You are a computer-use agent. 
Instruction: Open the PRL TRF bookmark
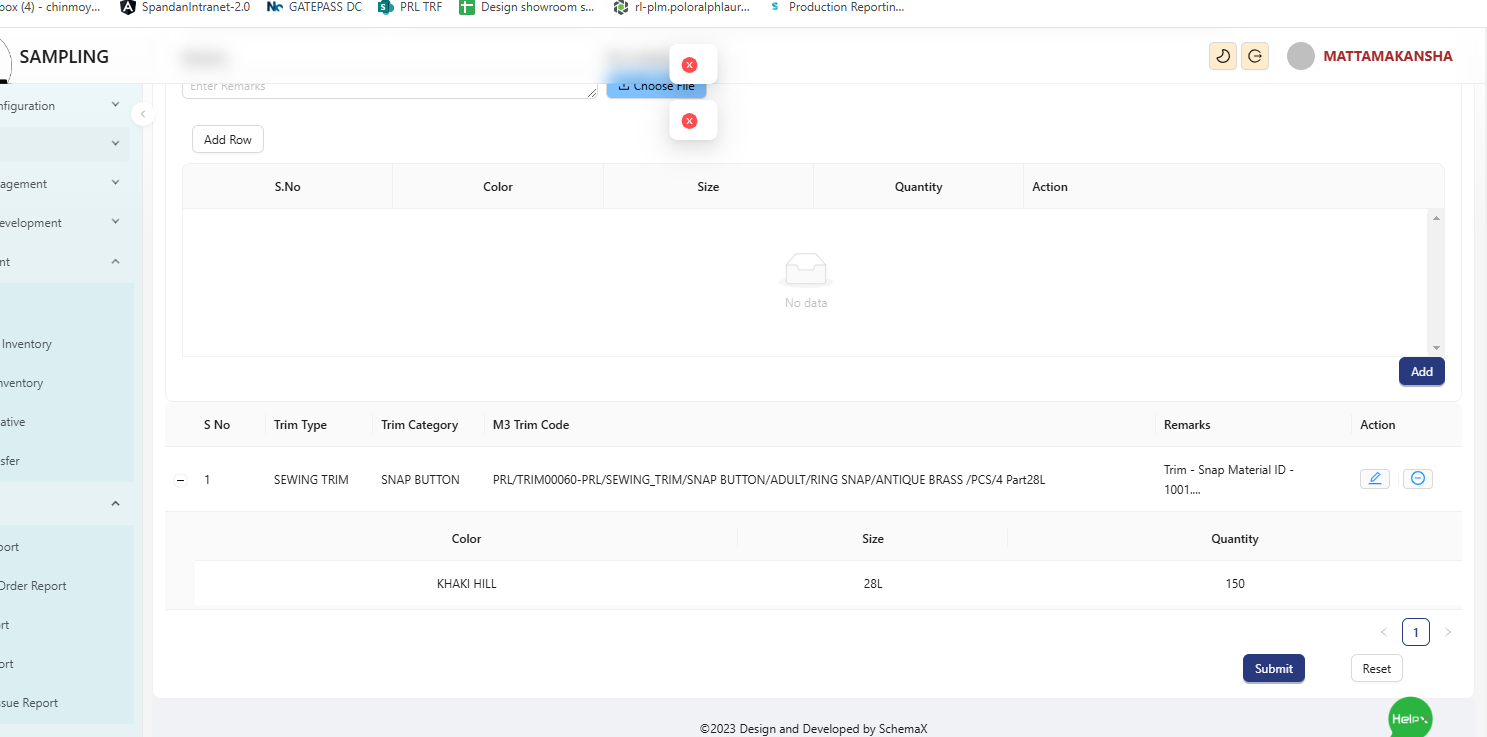point(410,7)
